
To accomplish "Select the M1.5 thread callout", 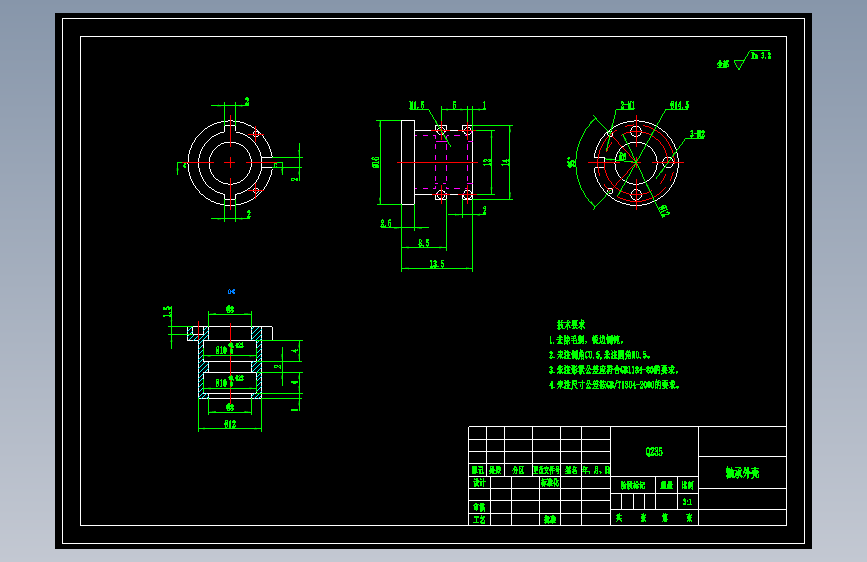I will (x=417, y=105).
